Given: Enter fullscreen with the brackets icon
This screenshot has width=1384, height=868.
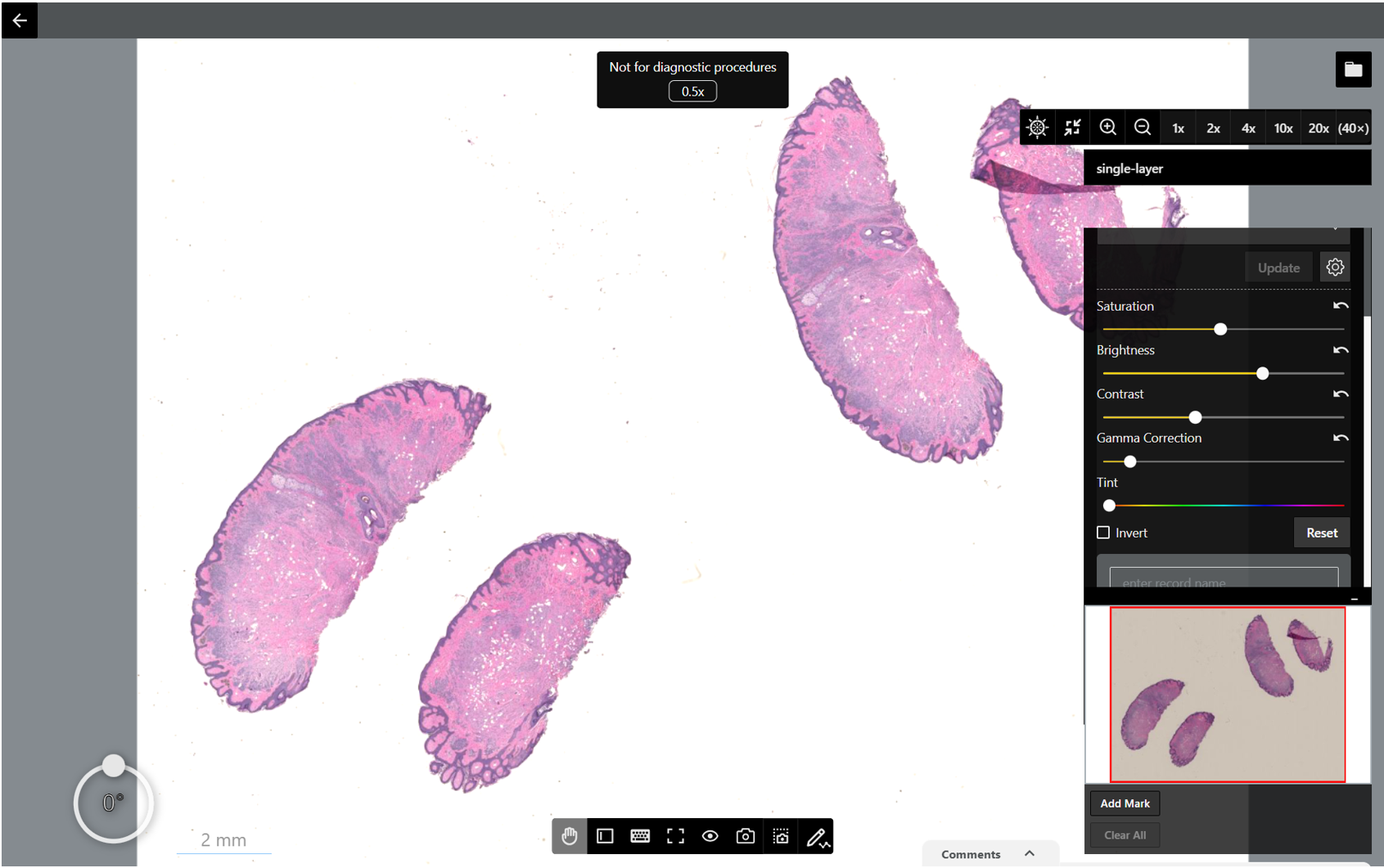Looking at the screenshot, I should [x=675, y=836].
